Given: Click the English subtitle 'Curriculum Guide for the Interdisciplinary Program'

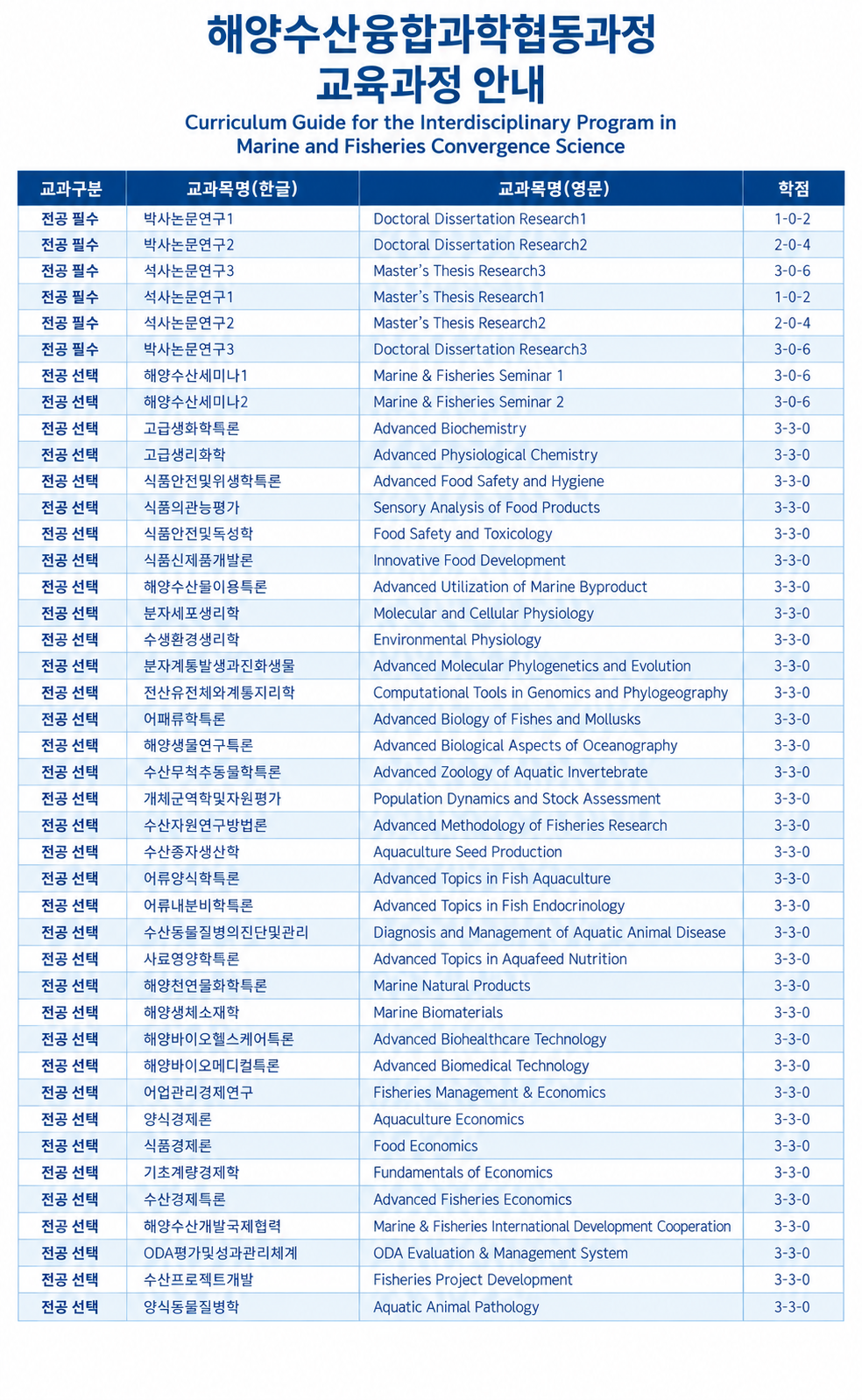Looking at the screenshot, I should click(430, 123).
